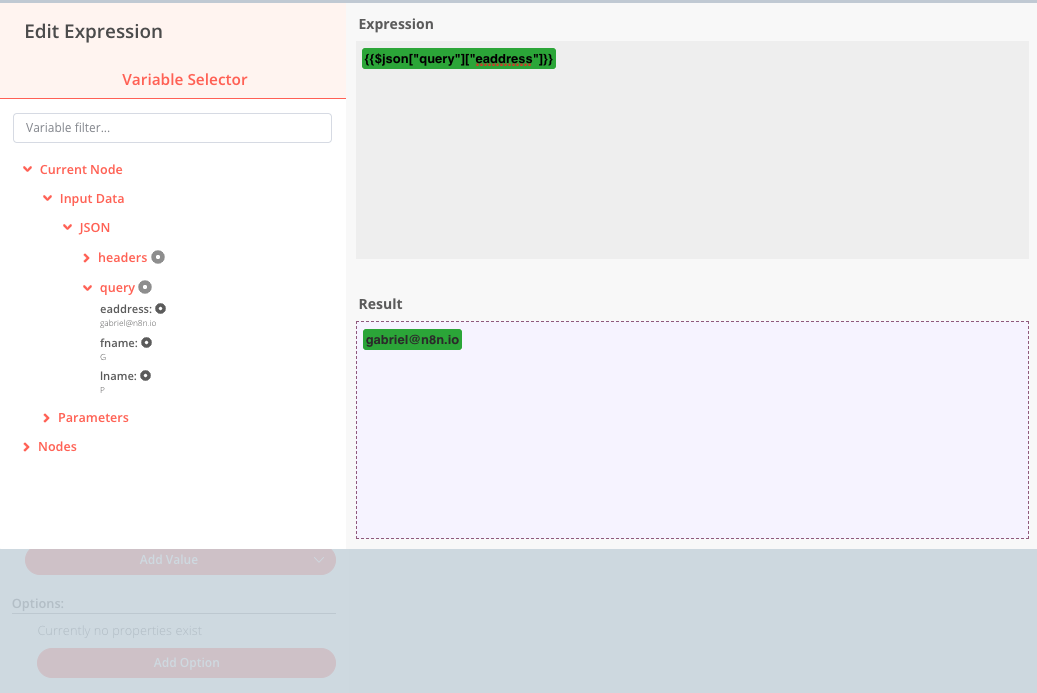Insert the eaddress variable via its circle icon

tap(160, 308)
